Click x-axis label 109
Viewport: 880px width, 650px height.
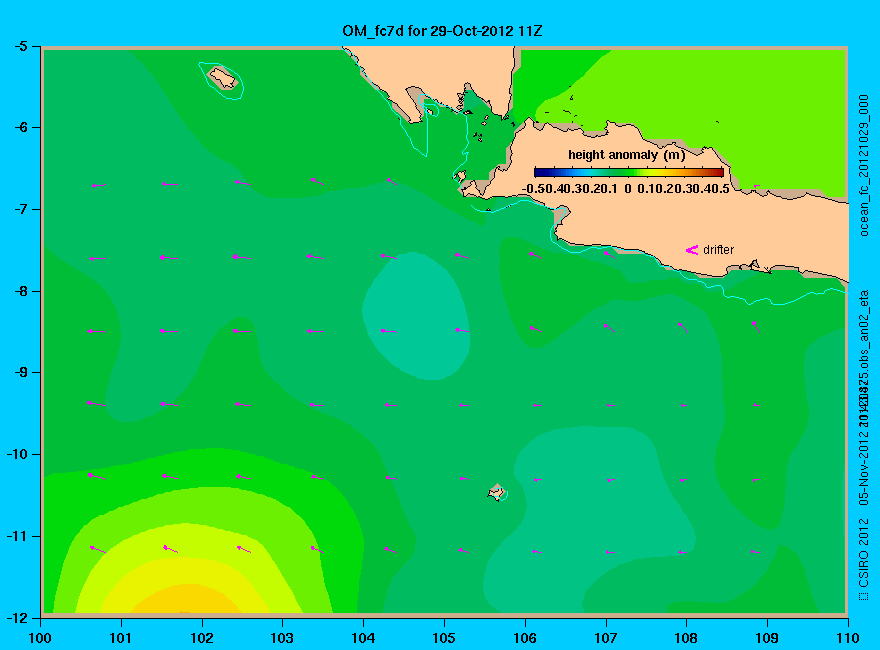[767, 638]
